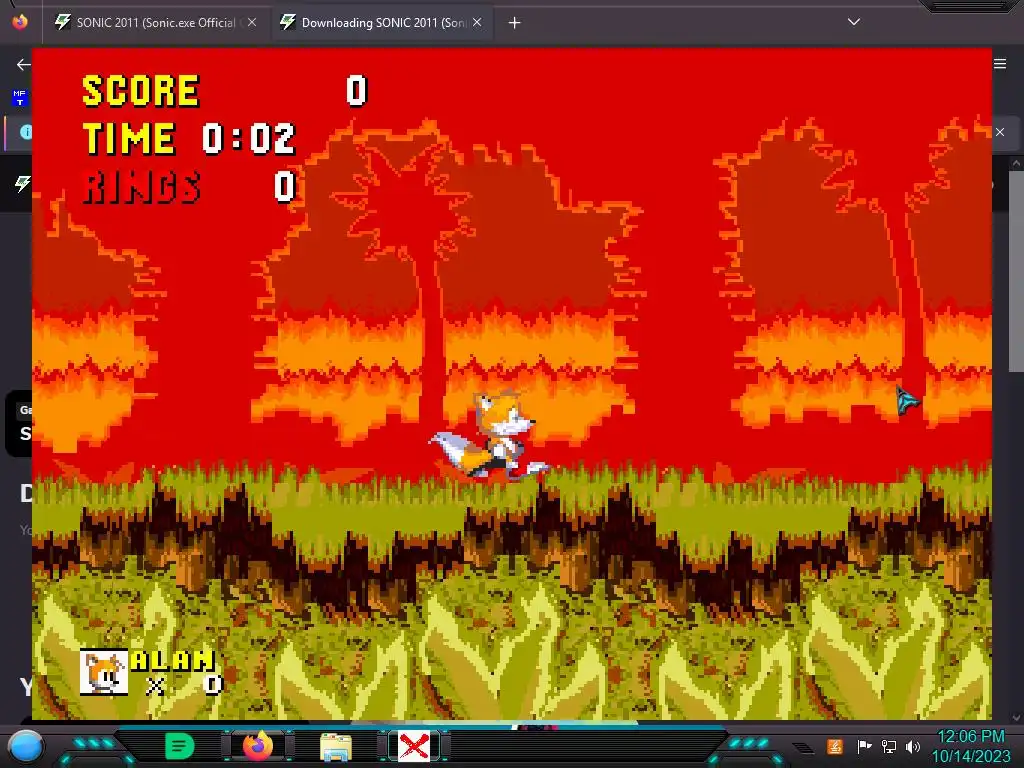1024x768 pixels.
Task: Click the RINGS counter label
Action: coord(142,187)
